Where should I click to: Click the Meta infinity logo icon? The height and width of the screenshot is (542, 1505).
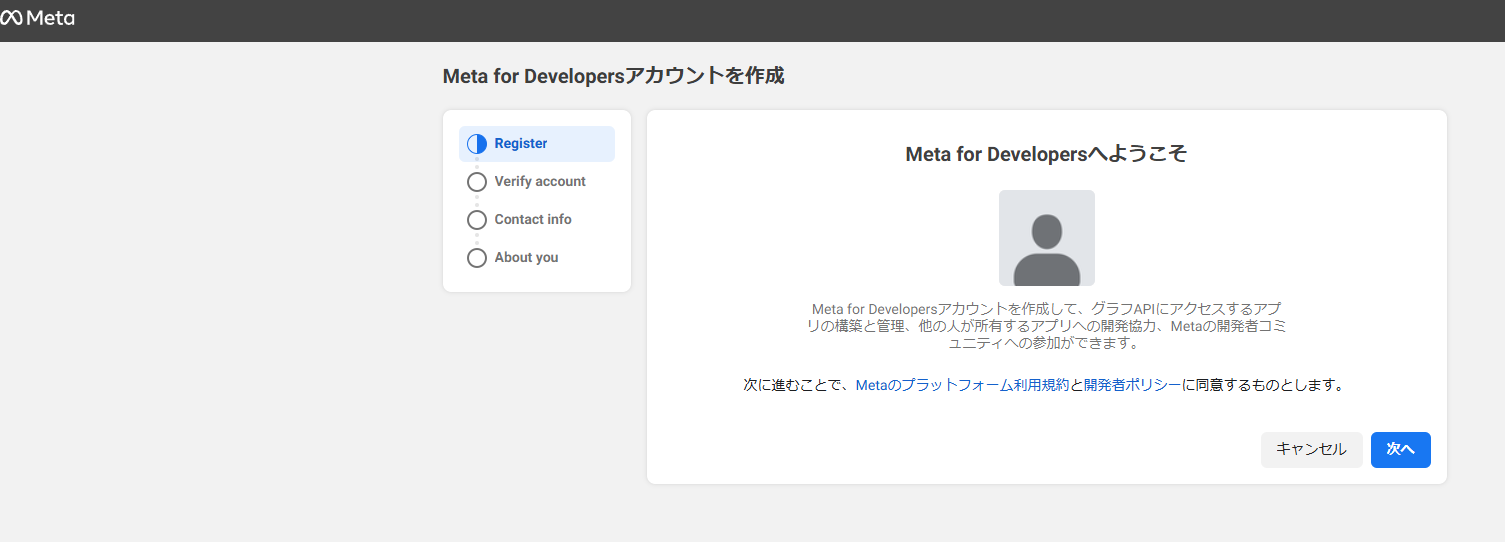coord(11,18)
